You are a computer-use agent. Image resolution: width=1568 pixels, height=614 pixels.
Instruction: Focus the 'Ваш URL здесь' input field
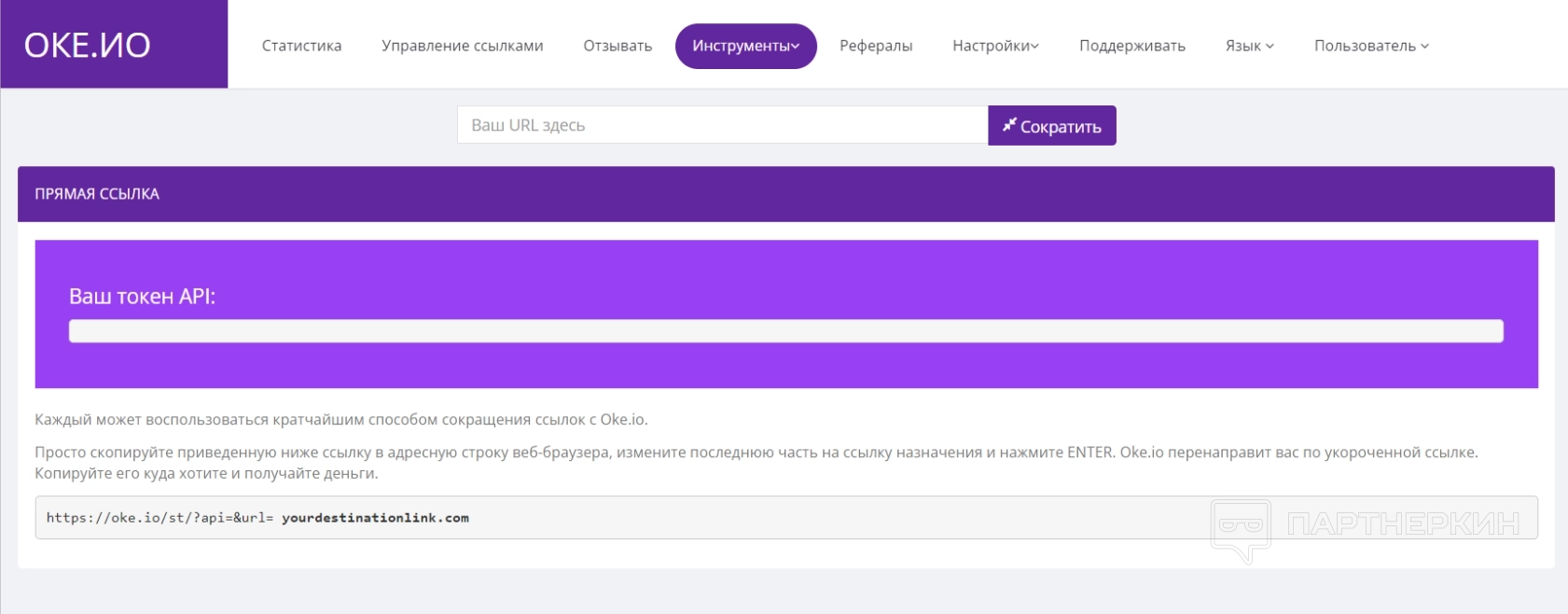pyautogui.click(x=723, y=125)
